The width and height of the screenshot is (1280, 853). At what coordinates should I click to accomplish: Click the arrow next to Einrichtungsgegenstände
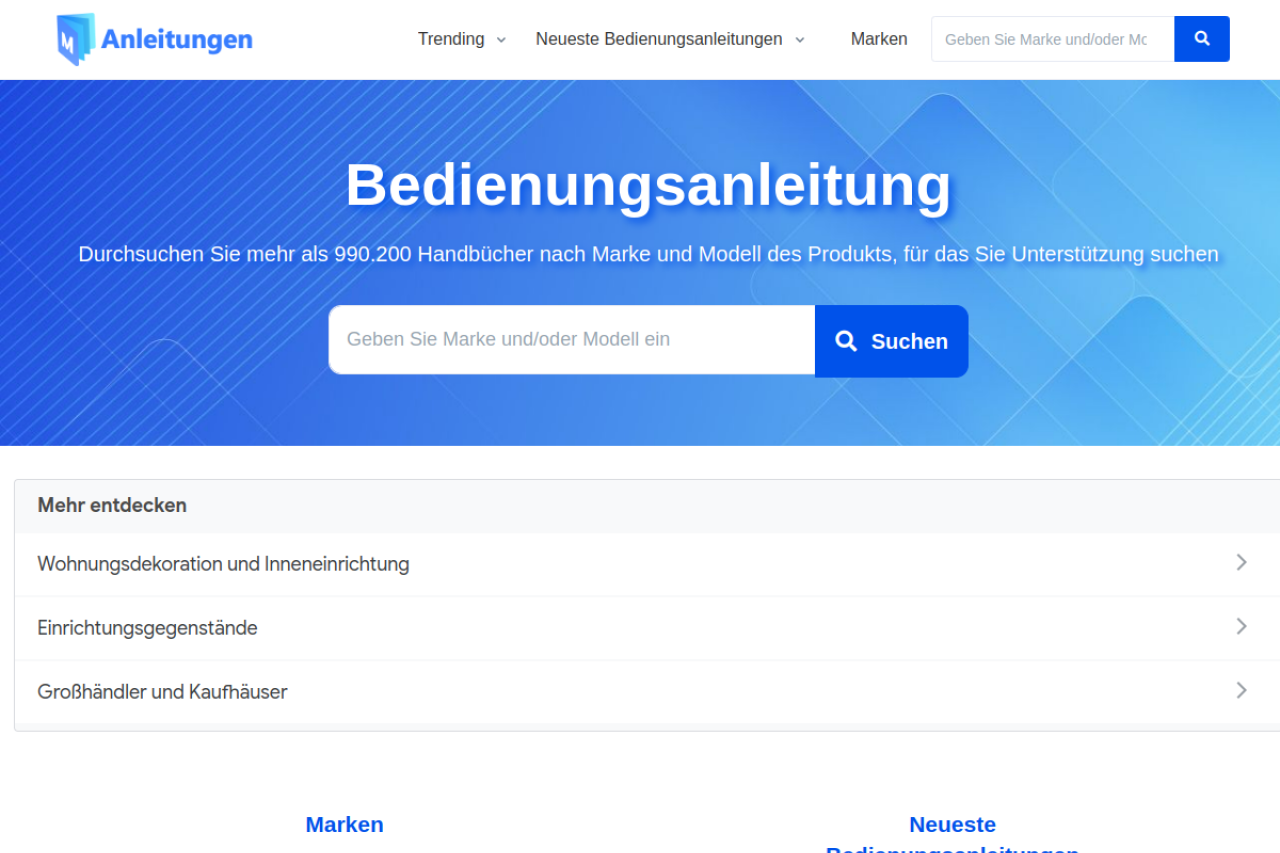1241,627
